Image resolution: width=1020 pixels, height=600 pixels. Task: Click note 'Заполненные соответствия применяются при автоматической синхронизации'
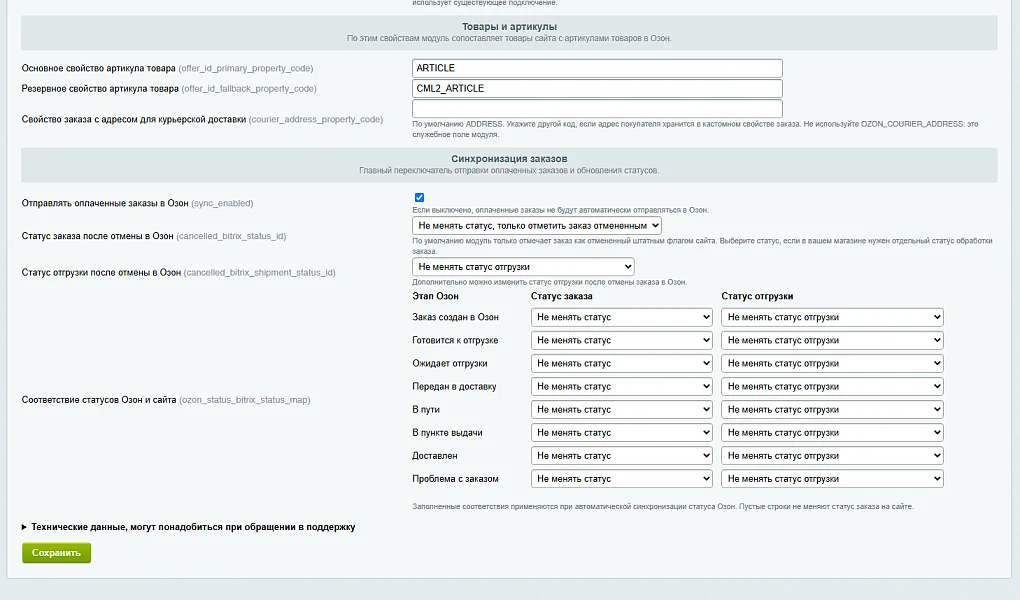coord(662,506)
